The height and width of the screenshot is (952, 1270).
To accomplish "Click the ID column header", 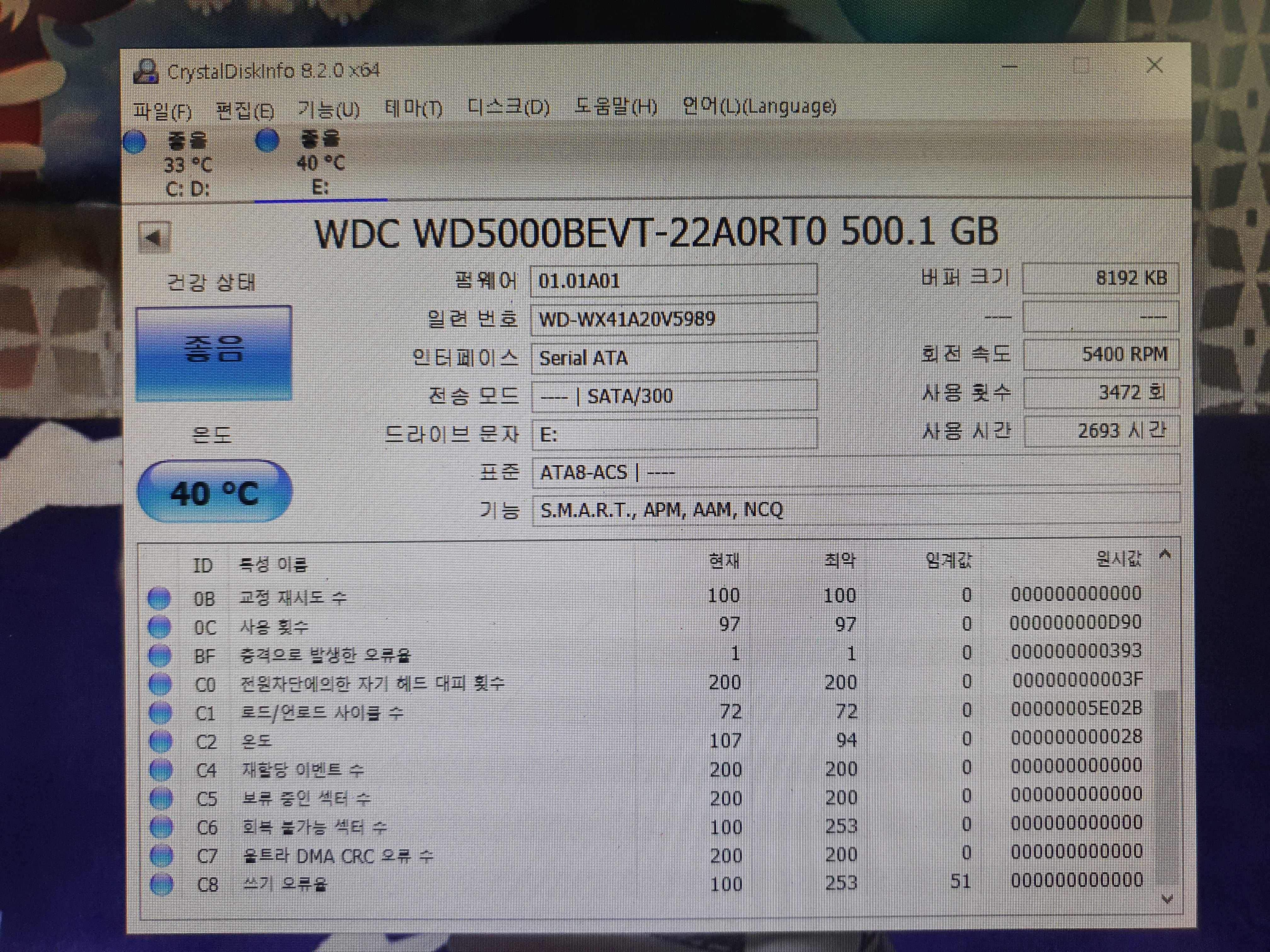I will pos(203,565).
